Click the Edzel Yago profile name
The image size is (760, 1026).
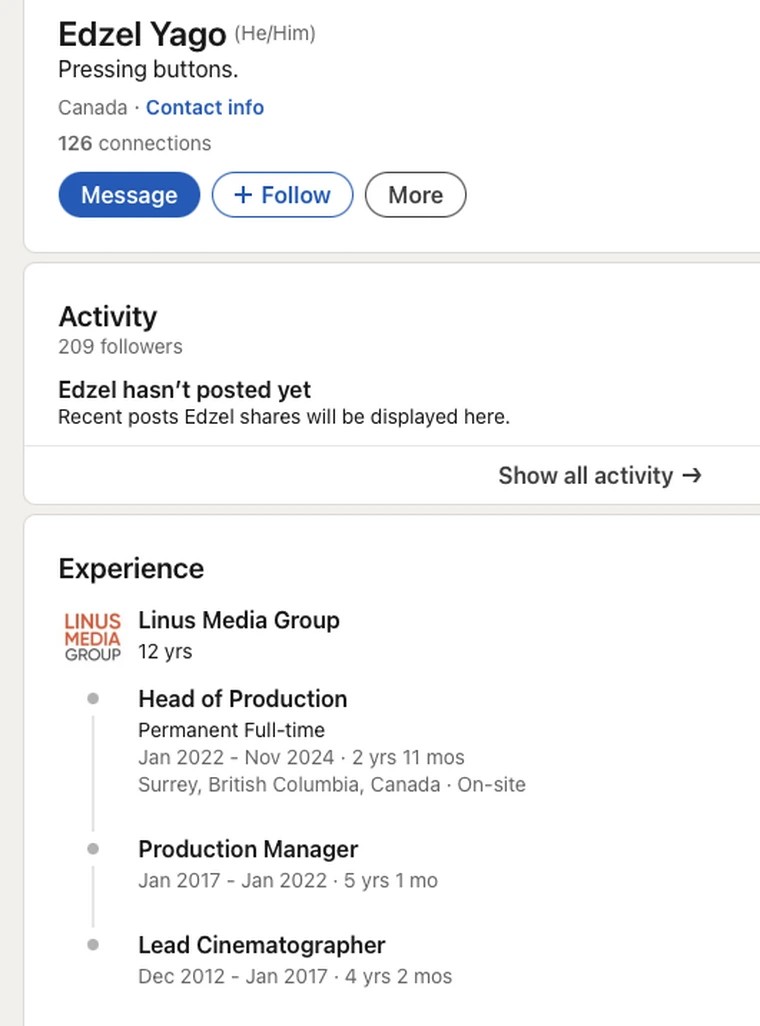point(142,34)
